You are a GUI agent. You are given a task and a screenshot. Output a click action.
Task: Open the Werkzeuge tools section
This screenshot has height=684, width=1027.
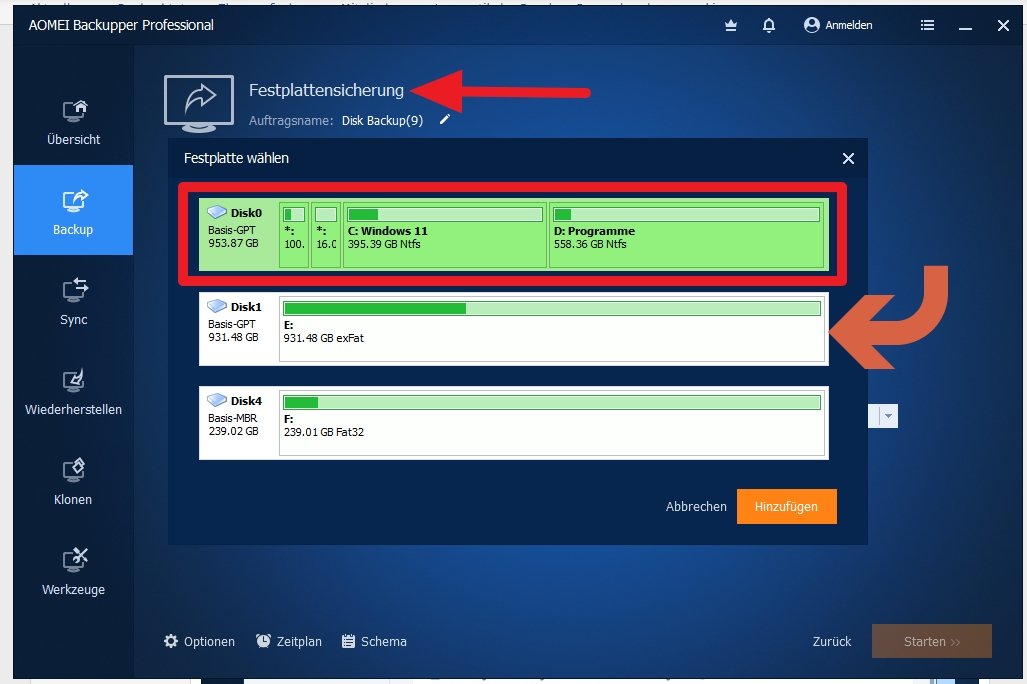(73, 570)
